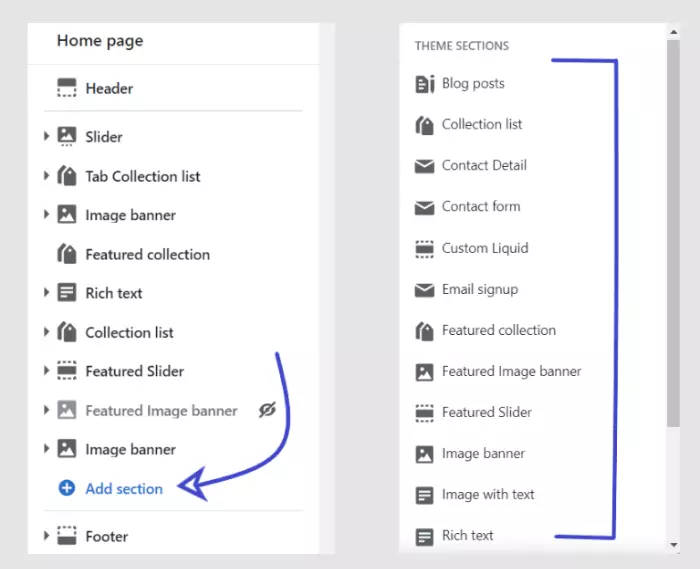
Task: Click the Featured Image banner icon in Home page panel
Action: pos(67,410)
